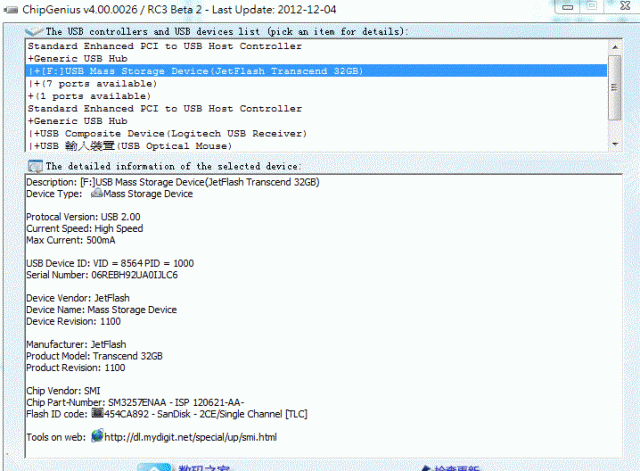Click the Device Revision: 1100 line
The width and height of the screenshot is (640, 471).
[x=73, y=322]
